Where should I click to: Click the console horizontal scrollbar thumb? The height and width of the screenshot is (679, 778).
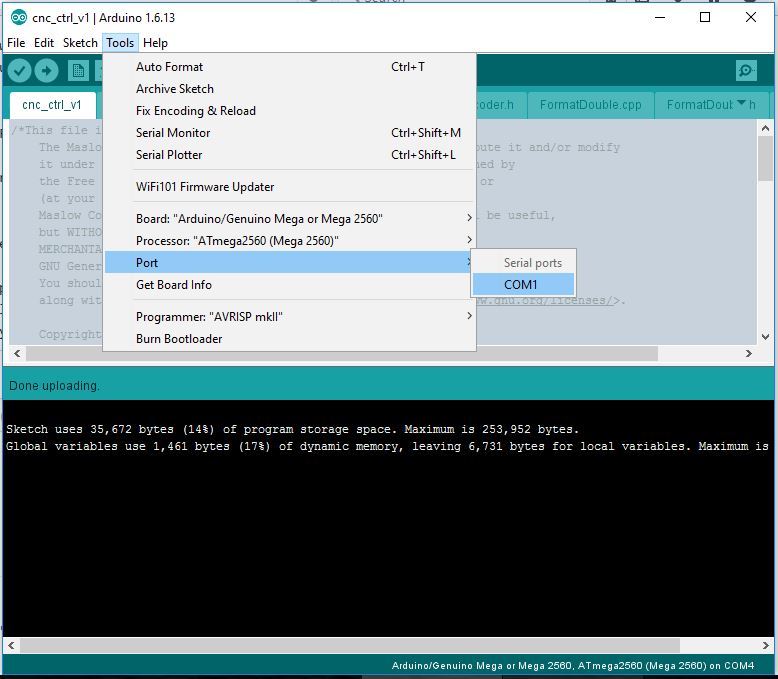(350, 645)
